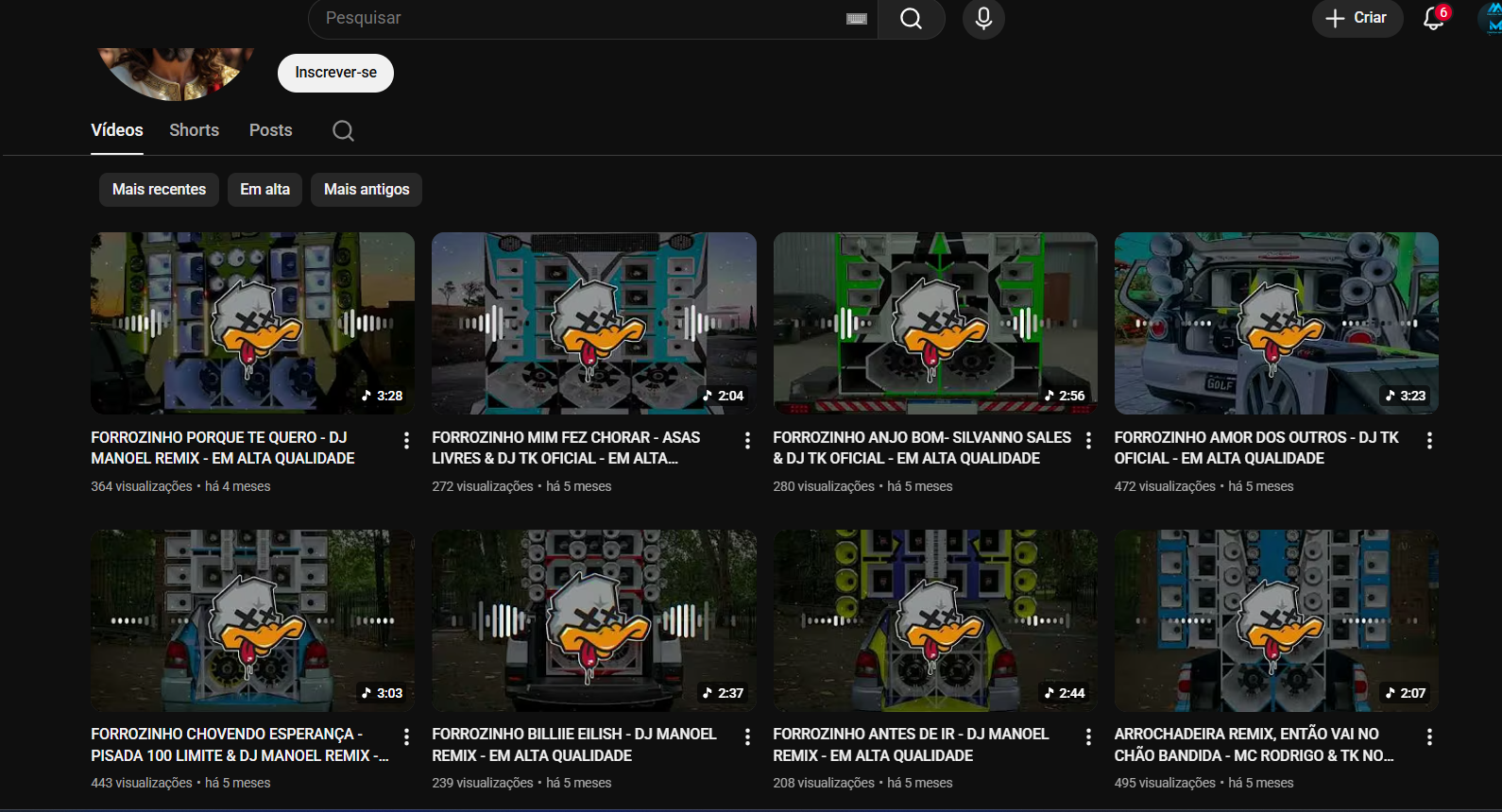This screenshot has width=1502, height=812.
Task: Open video title FORROZINHO ANJO BOM
Action: coord(922,448)
